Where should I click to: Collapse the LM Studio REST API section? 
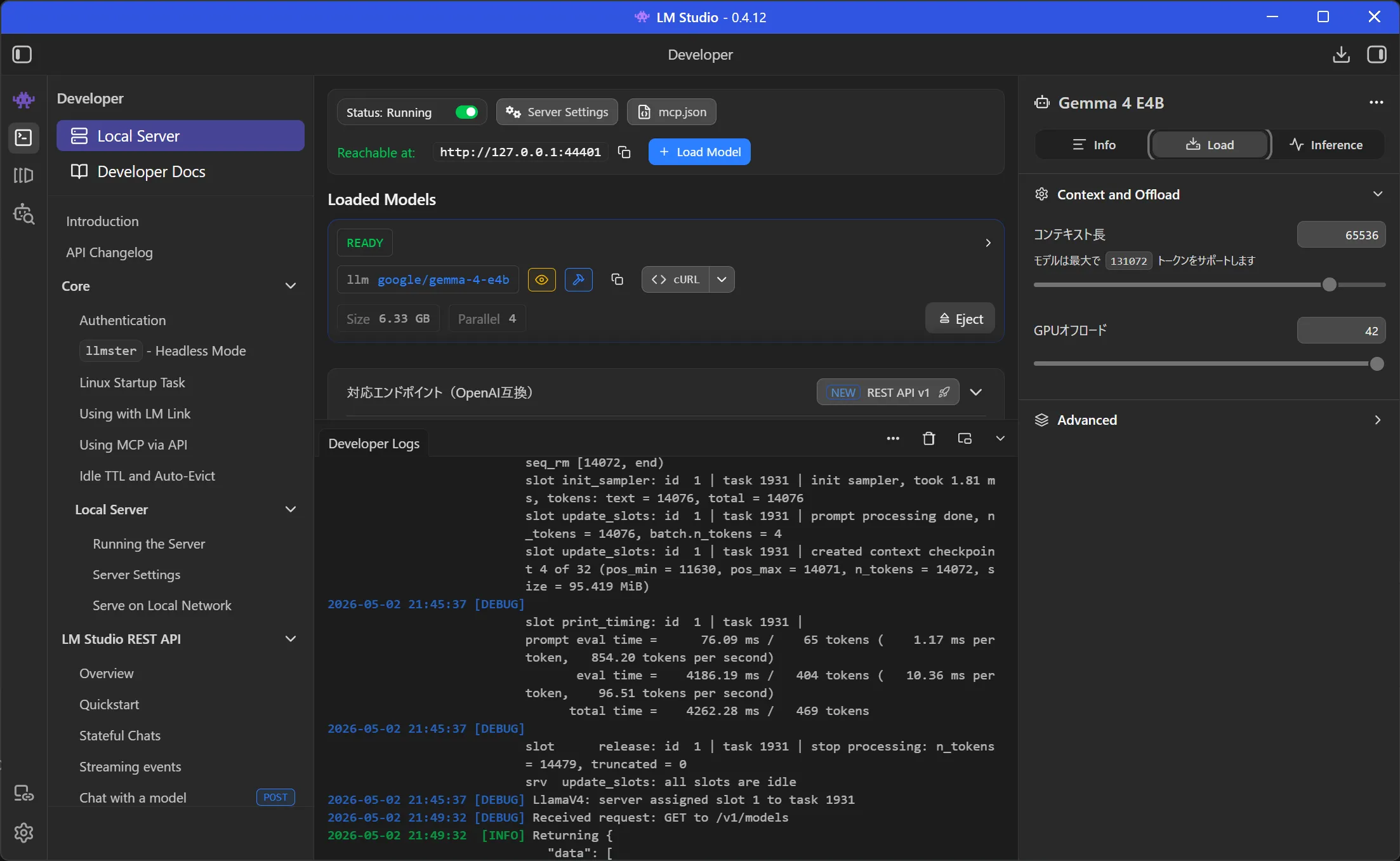click(291, 639)
